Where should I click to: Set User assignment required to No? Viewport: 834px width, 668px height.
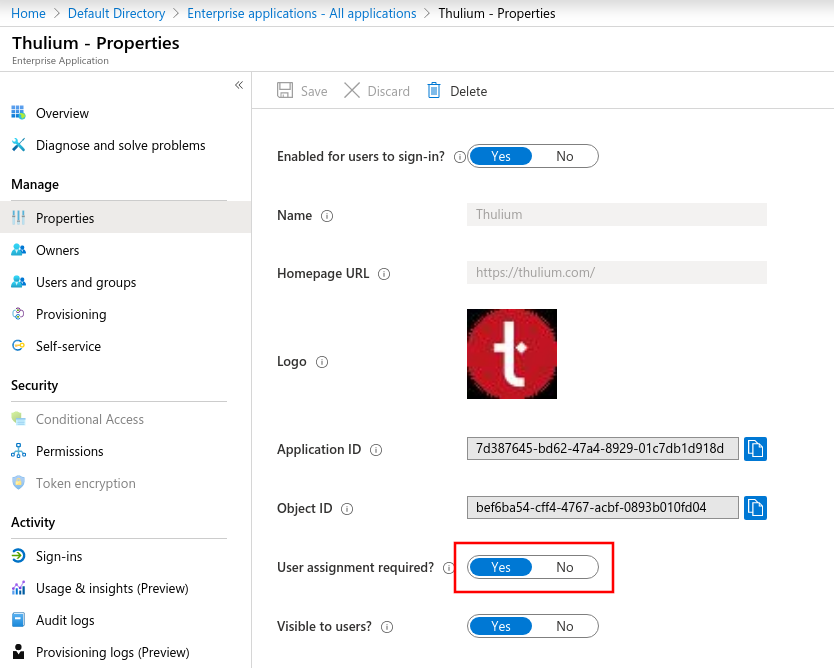tap(564, 567)
